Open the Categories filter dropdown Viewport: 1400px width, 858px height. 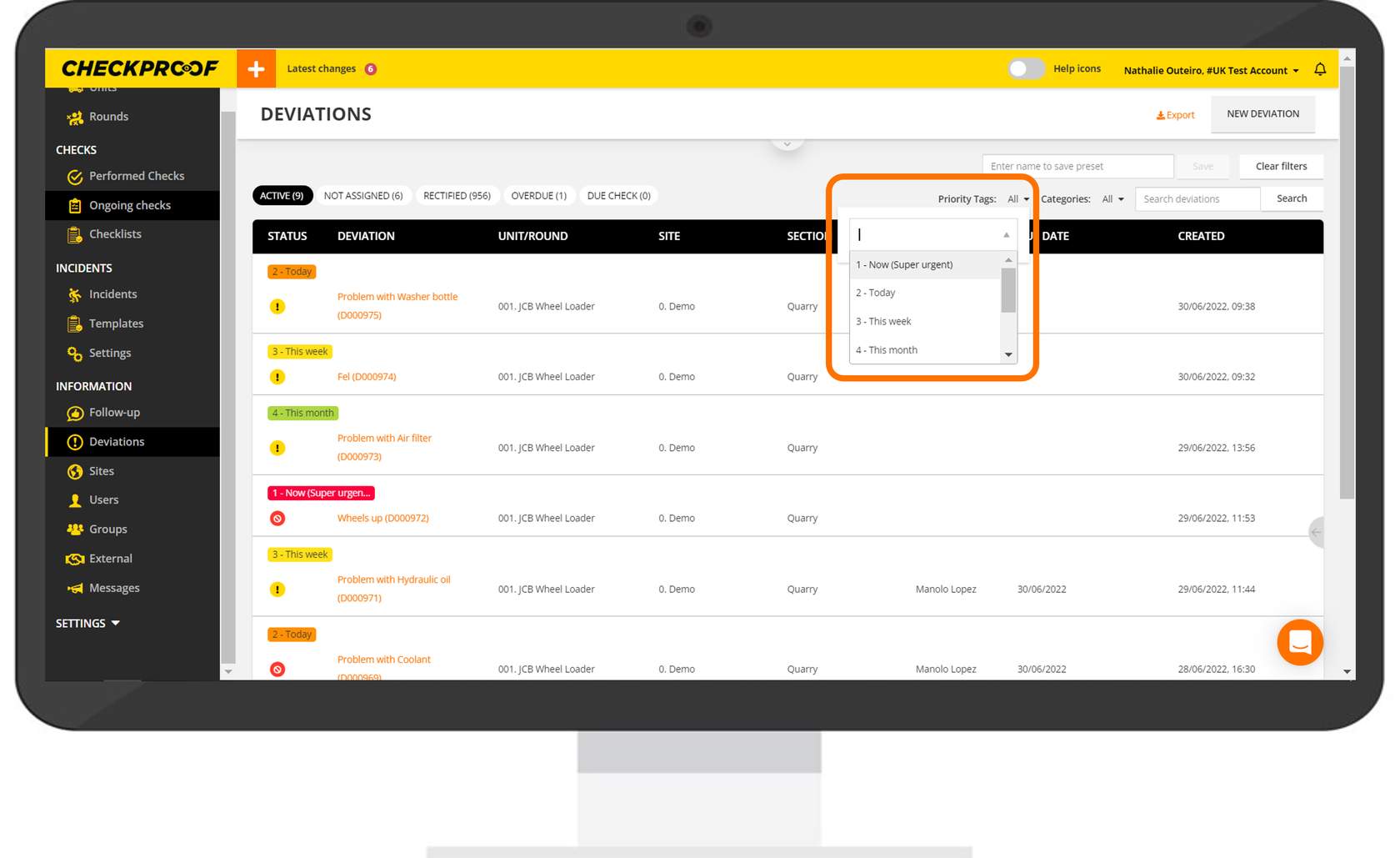[x=1112, y=199]
